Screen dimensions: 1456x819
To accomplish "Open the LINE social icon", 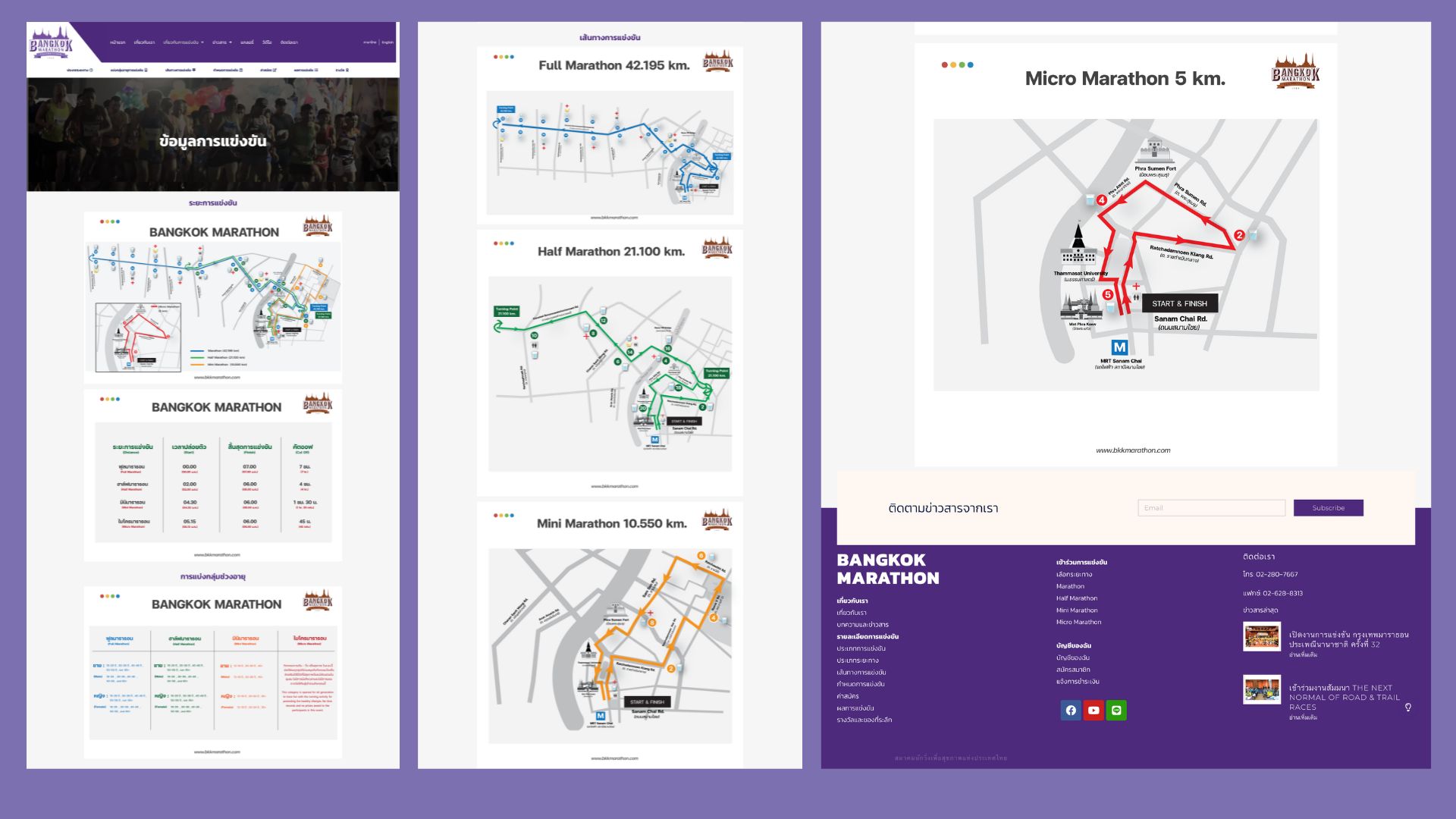I will tap(1116, 711).
